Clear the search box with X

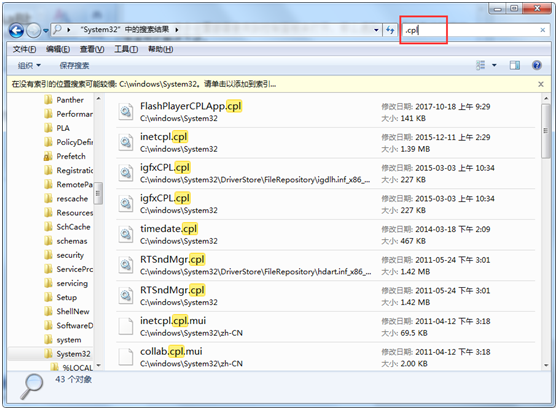[x=543, y=30]
